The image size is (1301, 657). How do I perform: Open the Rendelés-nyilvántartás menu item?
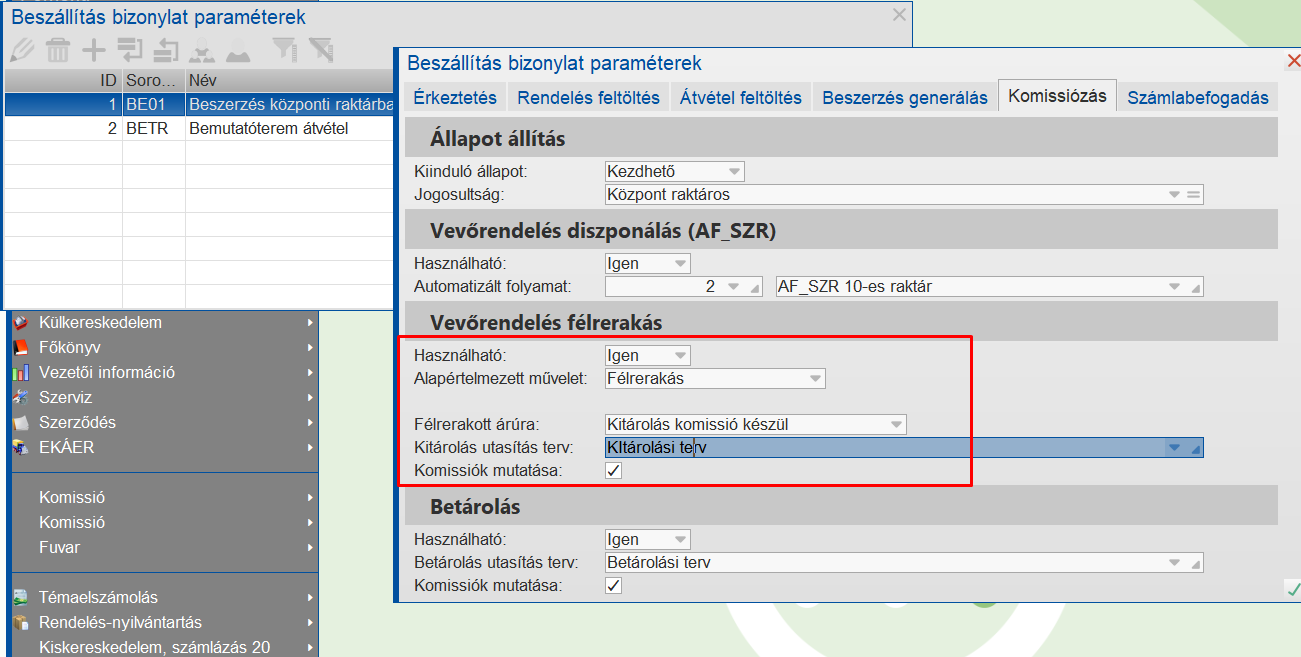pyautogui.click(x=164, y=623)
